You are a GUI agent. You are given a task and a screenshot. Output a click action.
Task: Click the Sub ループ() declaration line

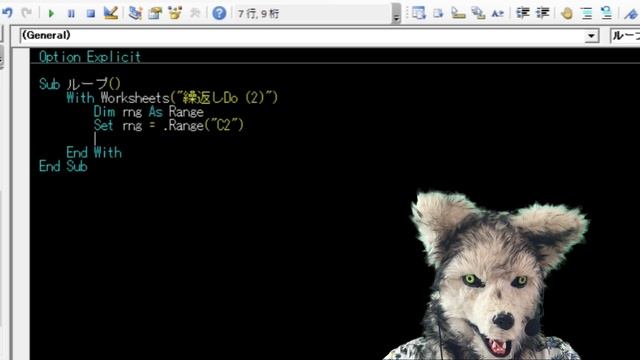coord(80,84)
